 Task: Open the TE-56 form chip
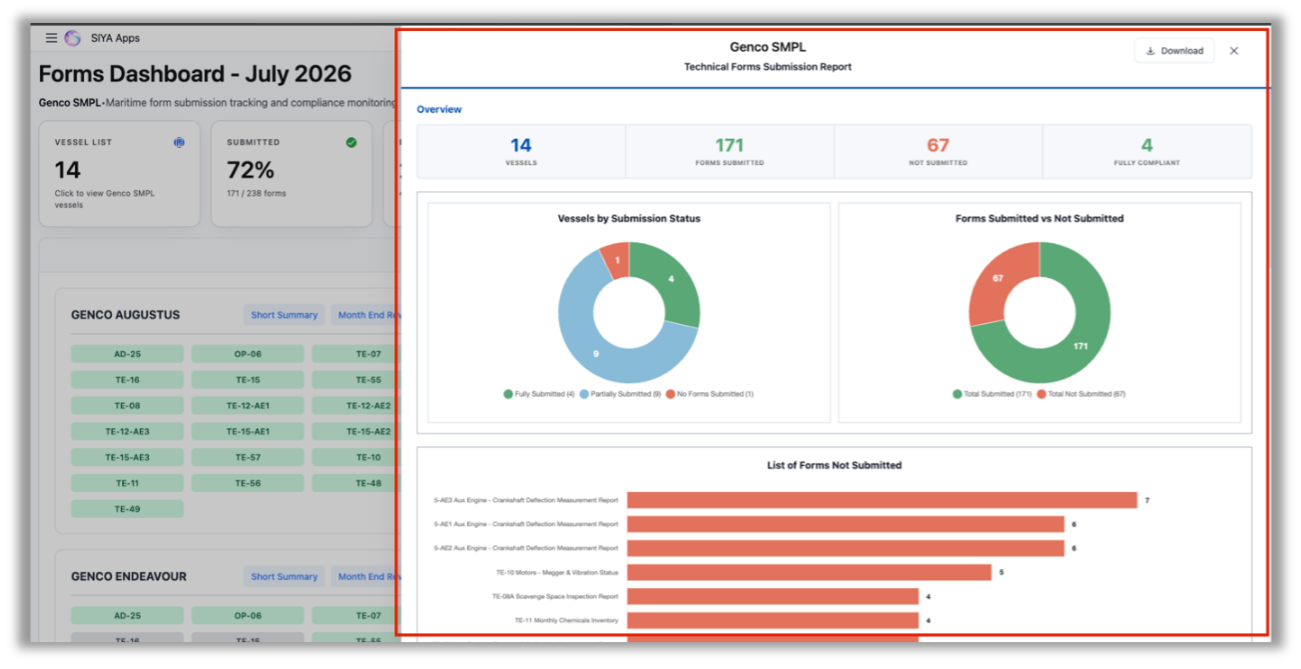248,483
